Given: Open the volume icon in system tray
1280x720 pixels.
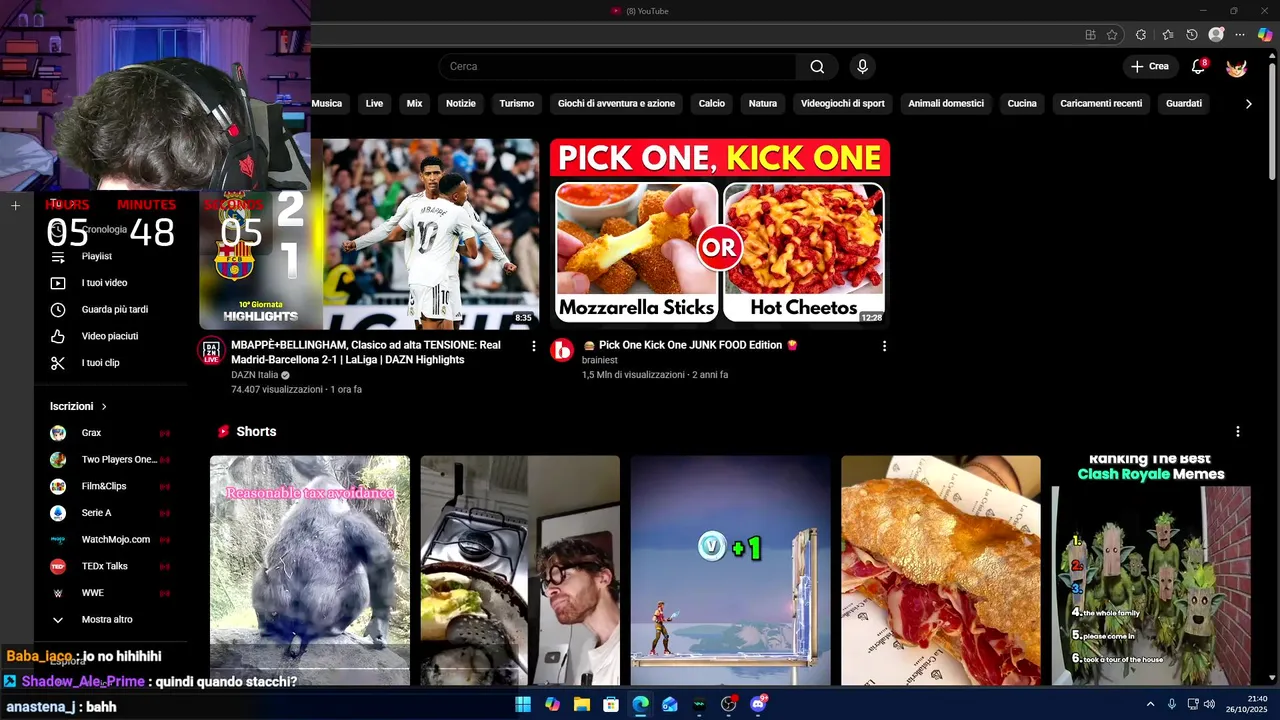Looking at the screenshot, I should click(x=1209, y=705).
